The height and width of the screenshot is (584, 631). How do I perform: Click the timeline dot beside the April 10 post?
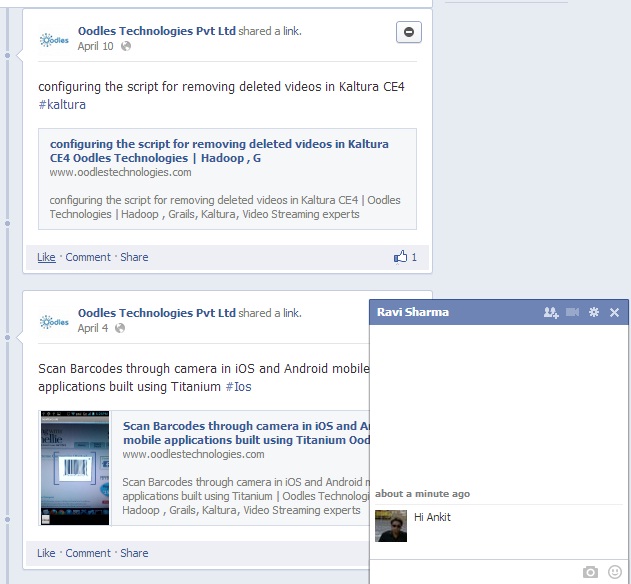pos(7,55)
